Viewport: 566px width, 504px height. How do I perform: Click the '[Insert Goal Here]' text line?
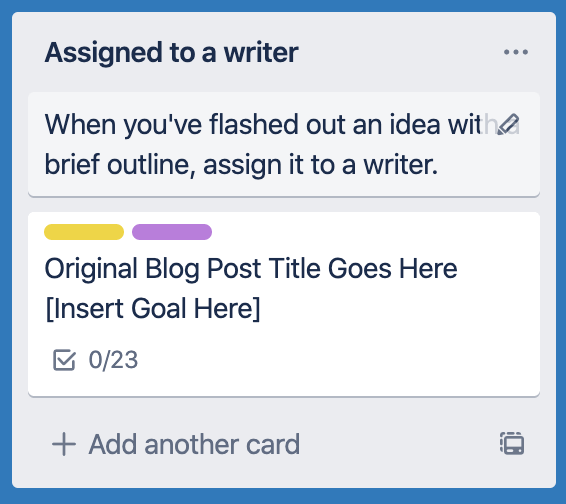point(153,309)
